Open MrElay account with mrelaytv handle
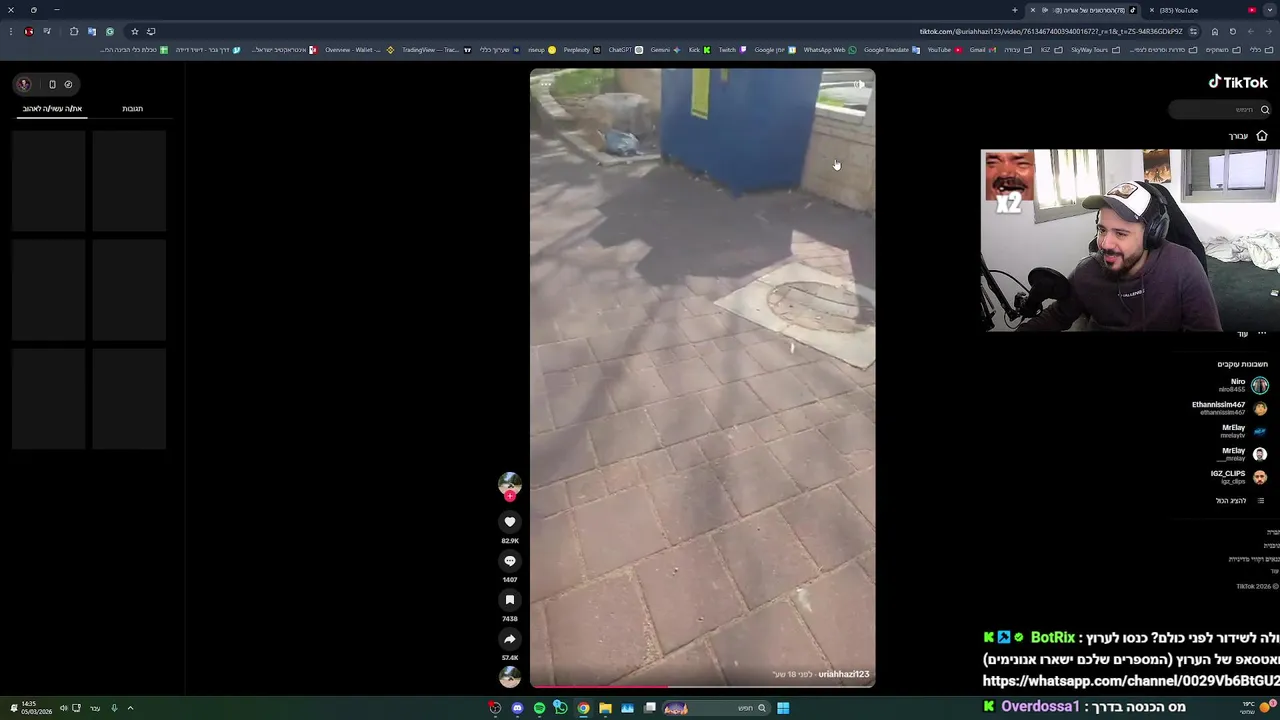Image resolution: width=1280 pixels, height=720 pixels. (1243, 431)
